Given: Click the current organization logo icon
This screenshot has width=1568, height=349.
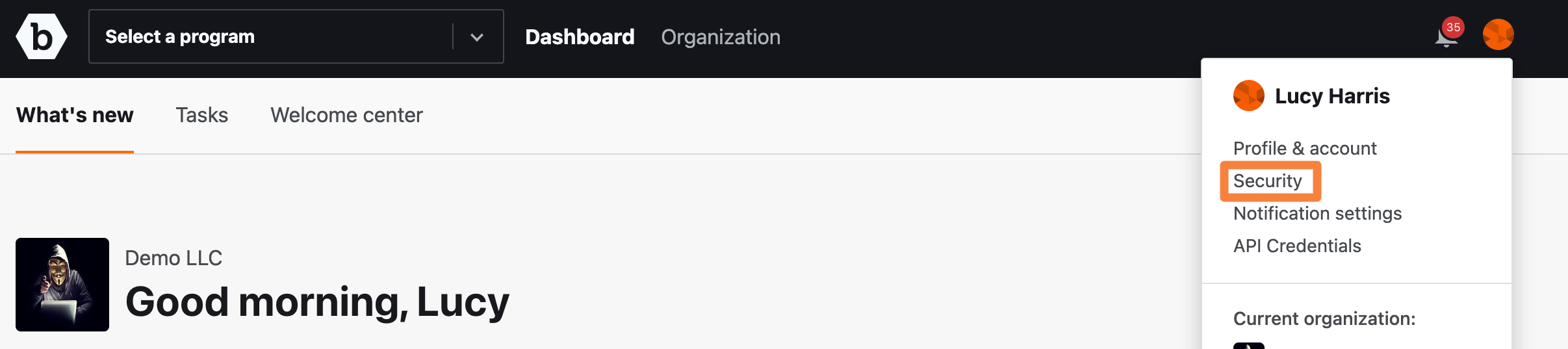Looking at the screenshot, I should point(1248,346).
